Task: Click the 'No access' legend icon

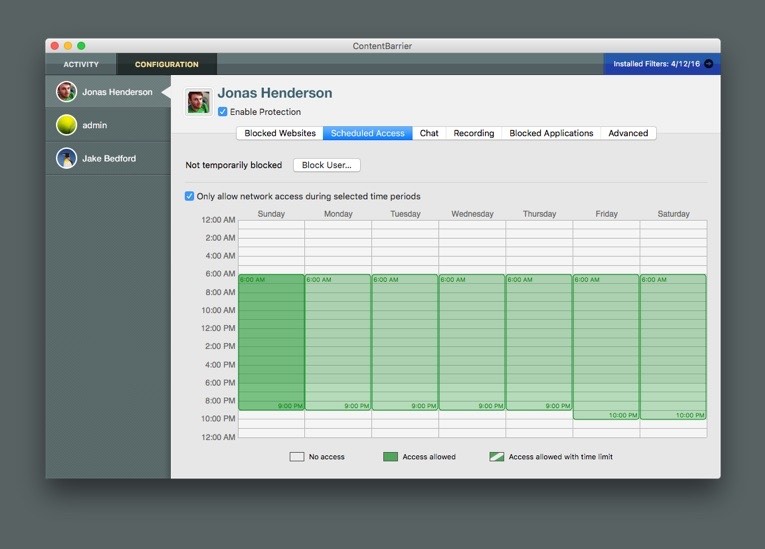Action: [x=297, y=457]
